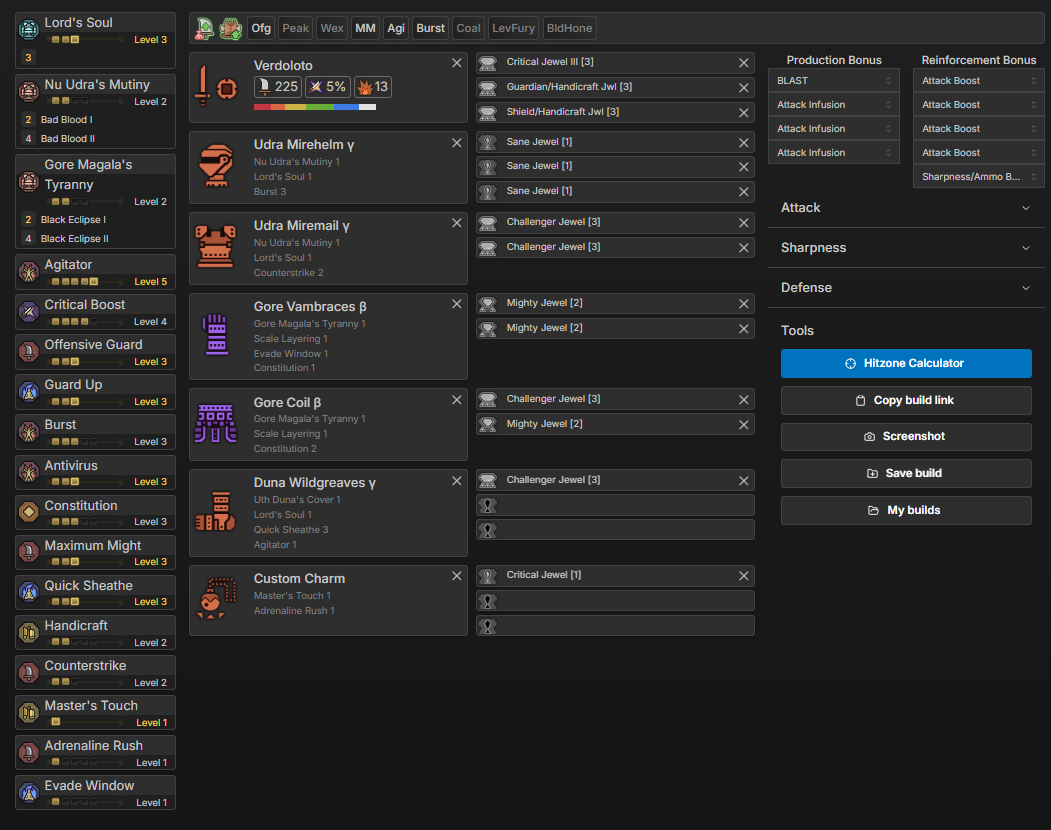The width and height of the screenshot is (1051, 830).
Task: Toggle the Ofg buff
Action: click(x=261, y=28)
